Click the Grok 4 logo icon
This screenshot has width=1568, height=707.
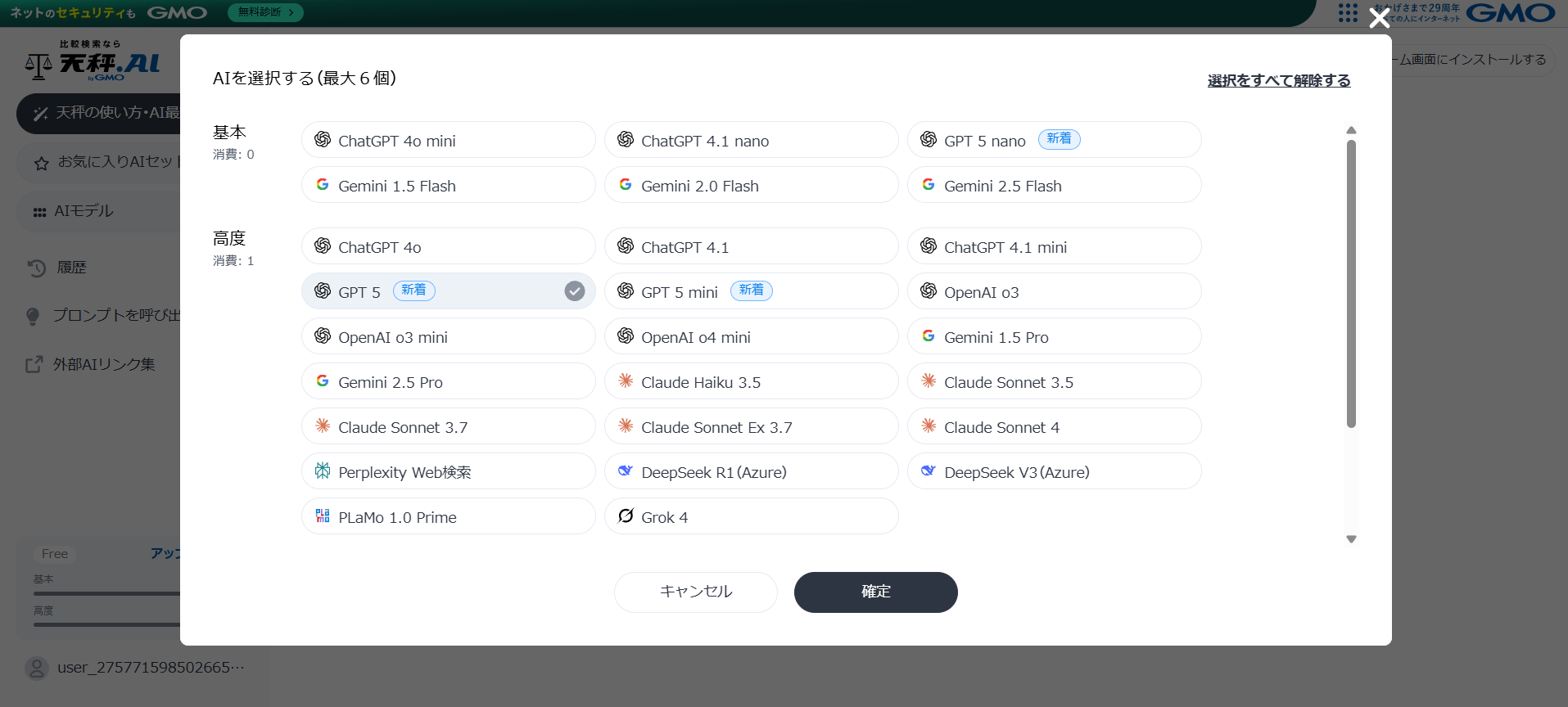click(x=626, y=516)
